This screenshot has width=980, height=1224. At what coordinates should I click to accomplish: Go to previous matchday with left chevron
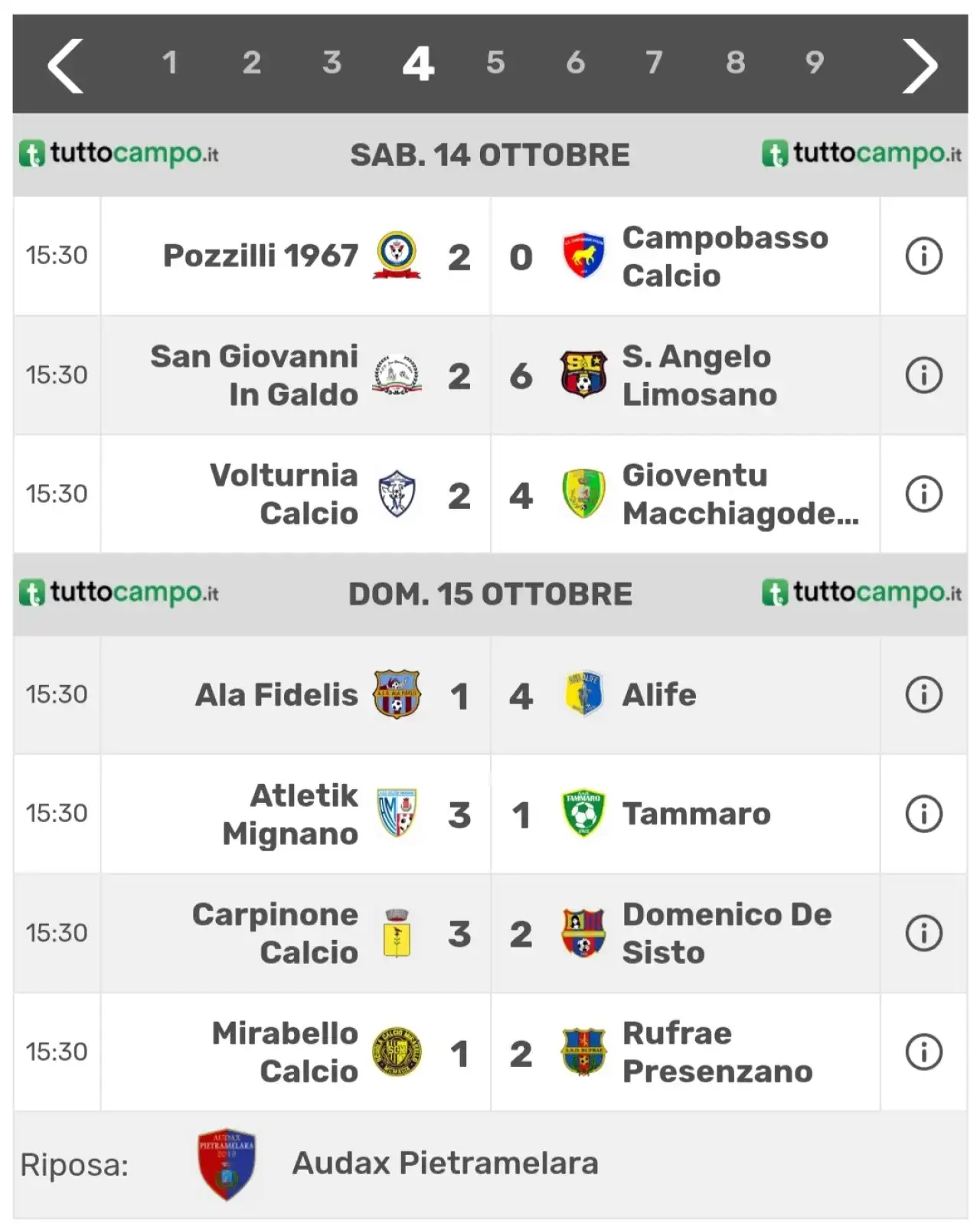click(x=66, y=66)
